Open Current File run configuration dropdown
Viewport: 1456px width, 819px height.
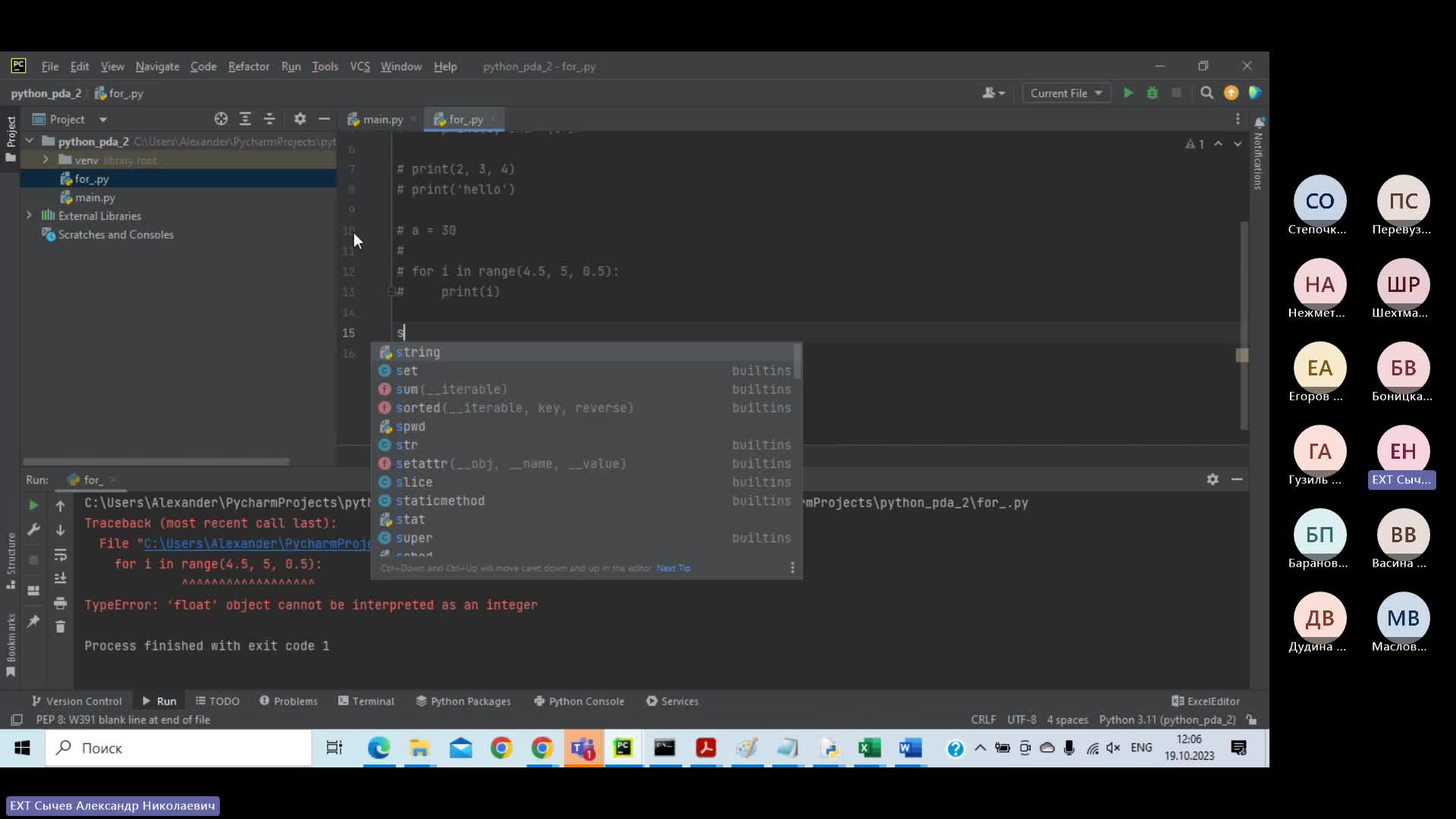point(1065,93)
